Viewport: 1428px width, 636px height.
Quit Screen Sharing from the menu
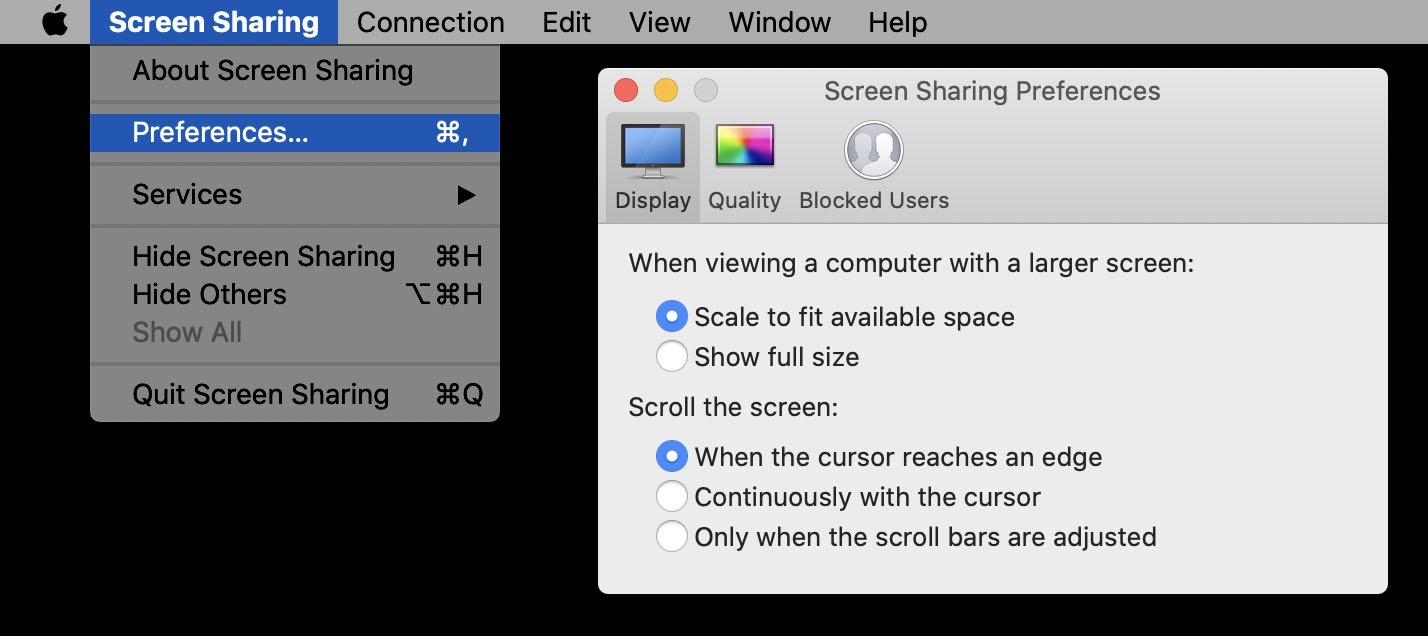(x=261, y=395)
